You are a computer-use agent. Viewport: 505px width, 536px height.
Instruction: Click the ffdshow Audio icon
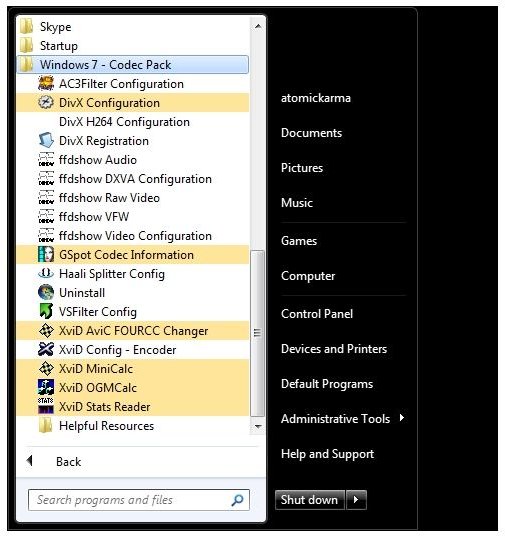pyautogui.click(x=46, y=160)
